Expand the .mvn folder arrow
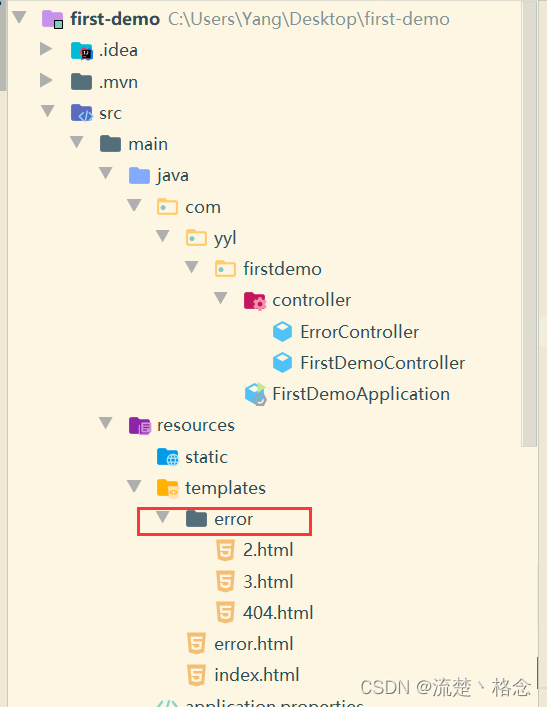The image size is (547, 707). click(46, 80)
